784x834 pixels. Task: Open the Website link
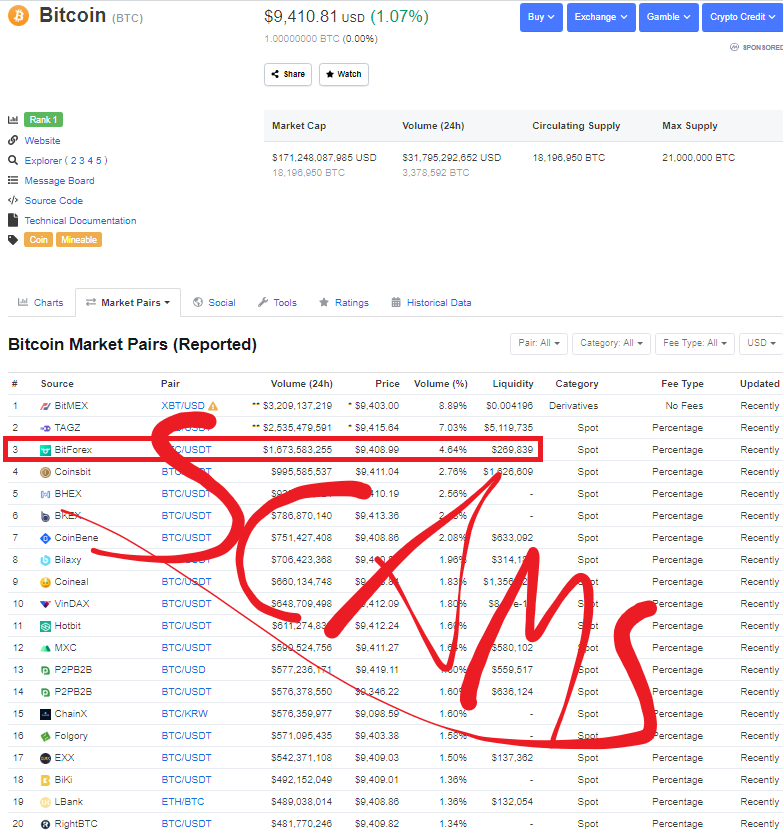[x=43, y=140]
